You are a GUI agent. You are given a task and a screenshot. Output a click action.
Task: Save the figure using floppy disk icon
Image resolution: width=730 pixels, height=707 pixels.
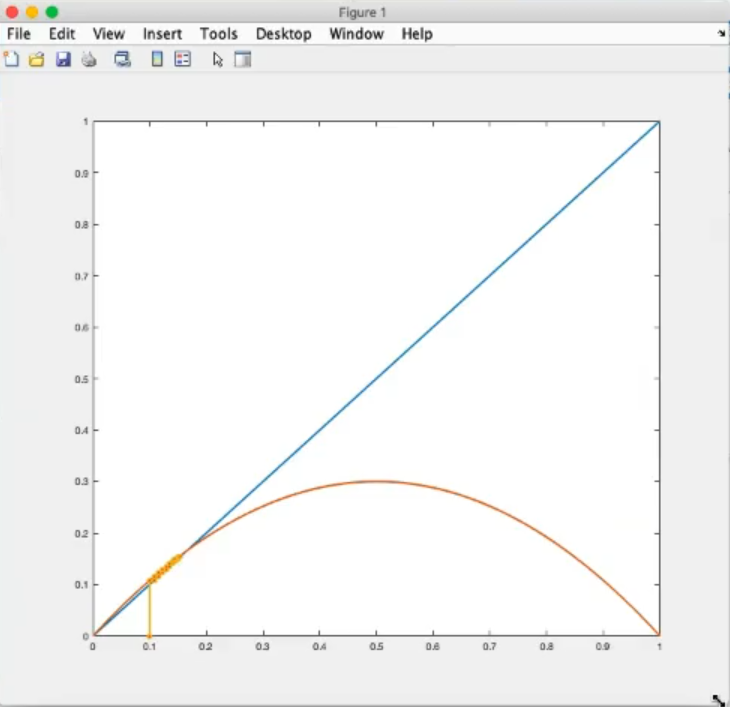[x=63, y=60]
